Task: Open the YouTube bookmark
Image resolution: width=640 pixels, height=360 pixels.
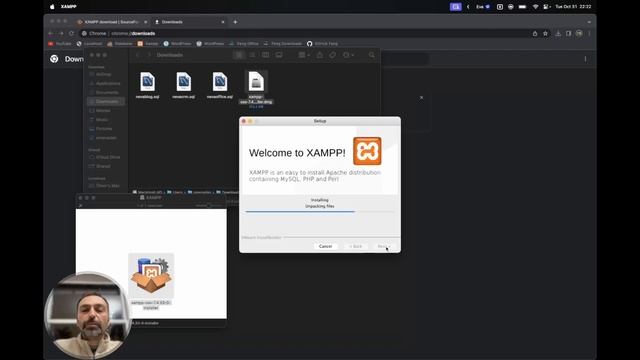Action: tap(60, 44)
